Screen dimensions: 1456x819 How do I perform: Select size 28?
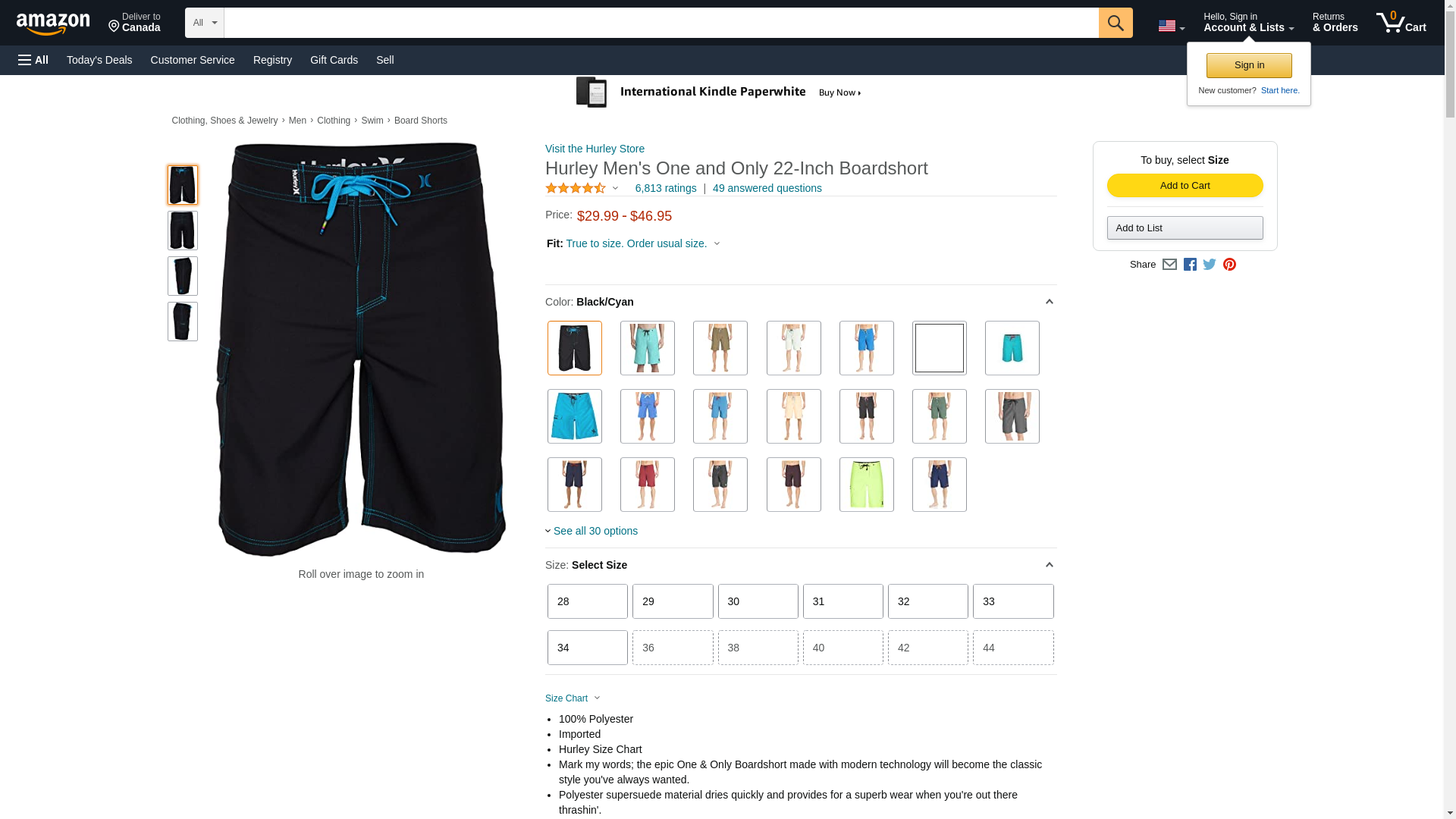coord(587,601)
